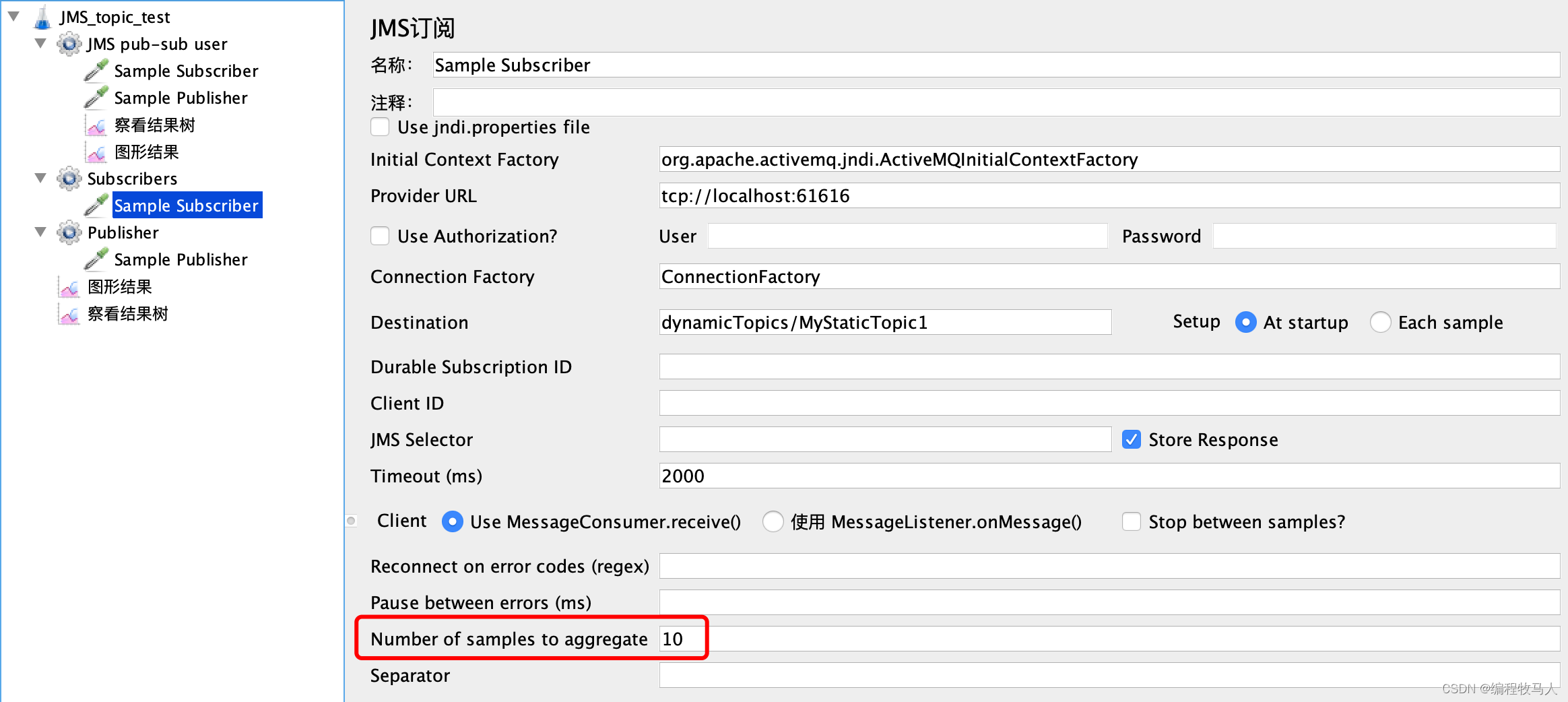Click the Separator field
1568x702 pixels.
pos(1109,675)
